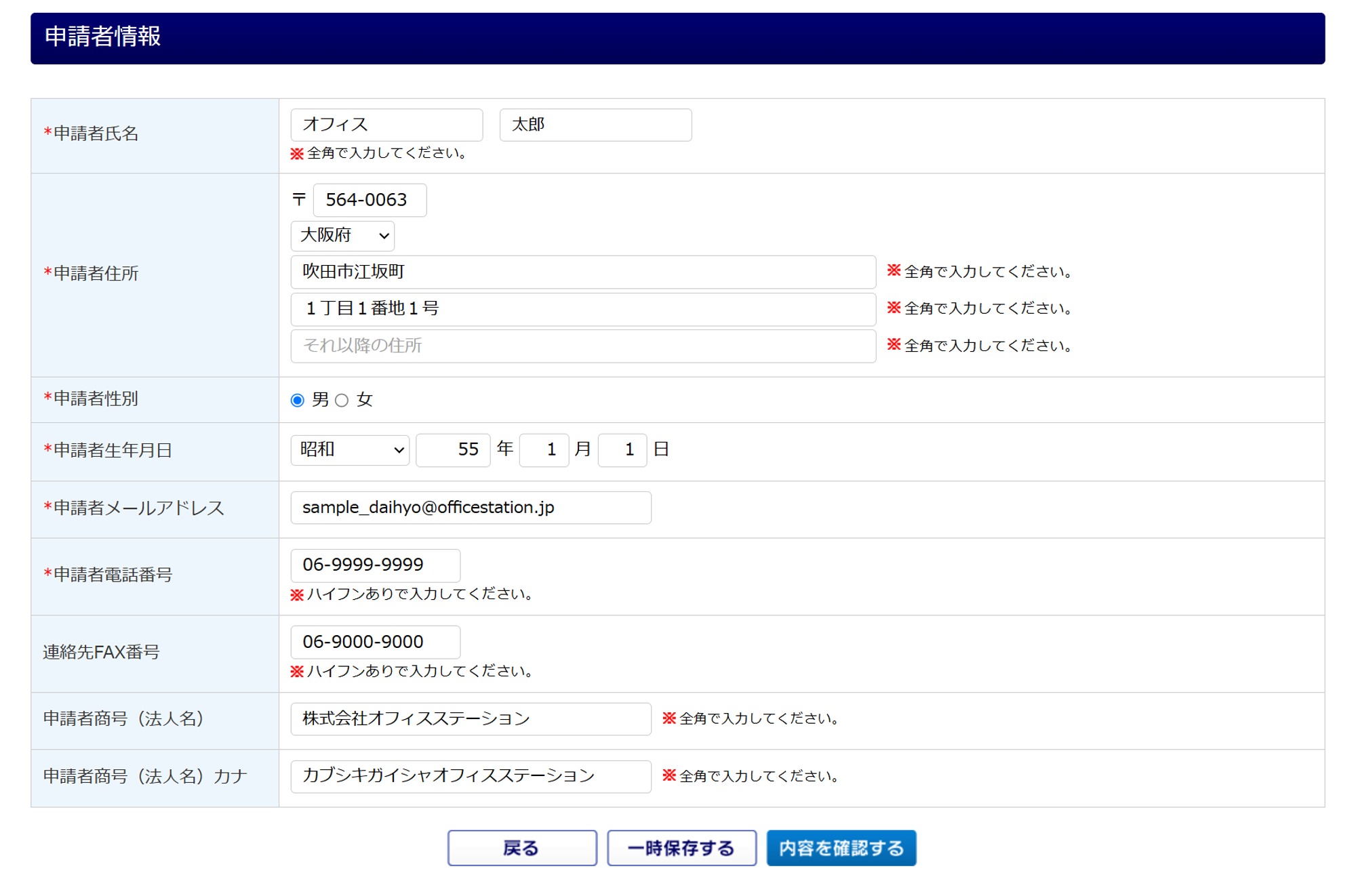This screenshot has height=896, width=1356.
Task: Click the field containing 1丁目1番地1号
Action: [583, 309]
